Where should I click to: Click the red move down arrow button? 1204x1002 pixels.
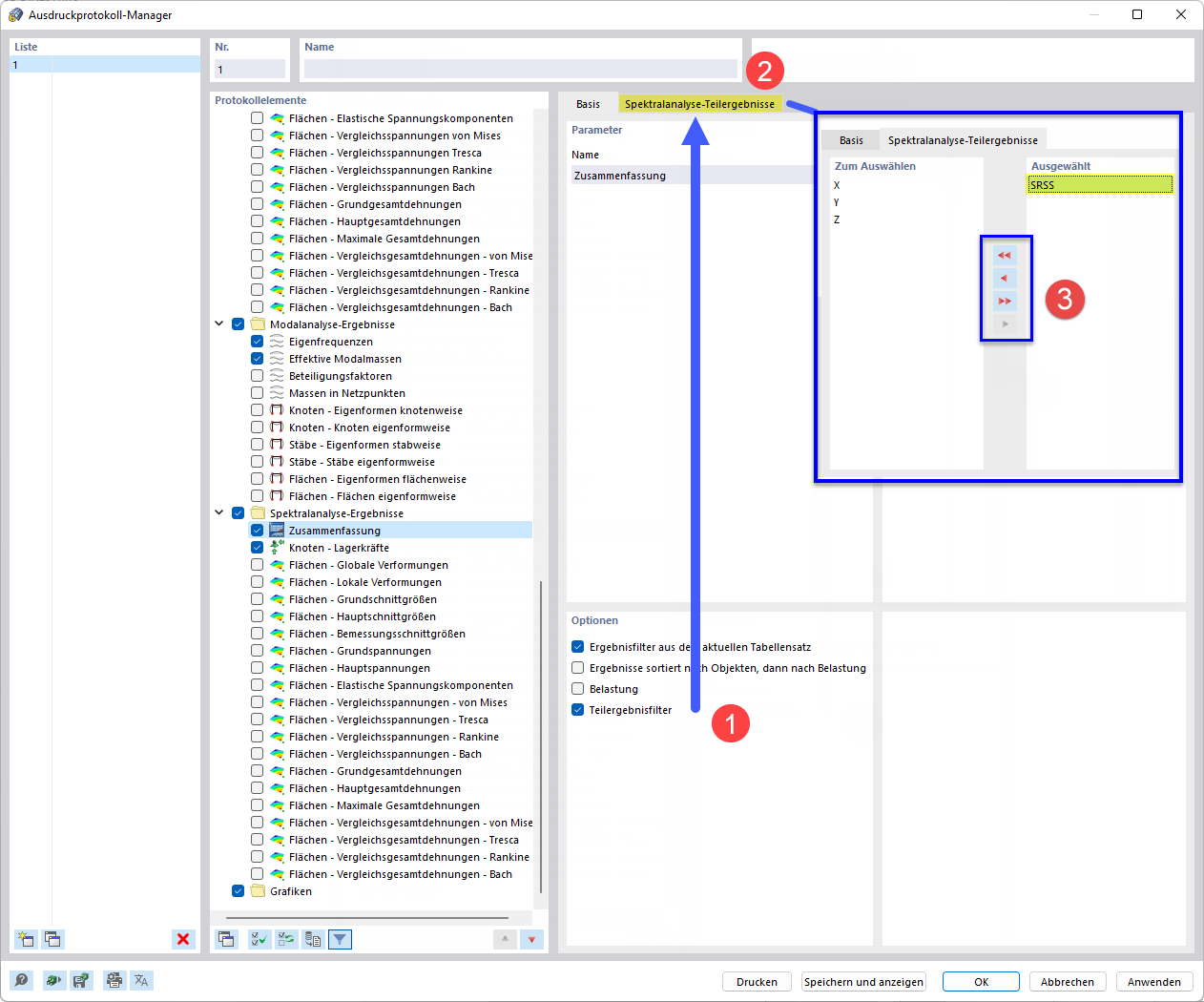[531, 939]
